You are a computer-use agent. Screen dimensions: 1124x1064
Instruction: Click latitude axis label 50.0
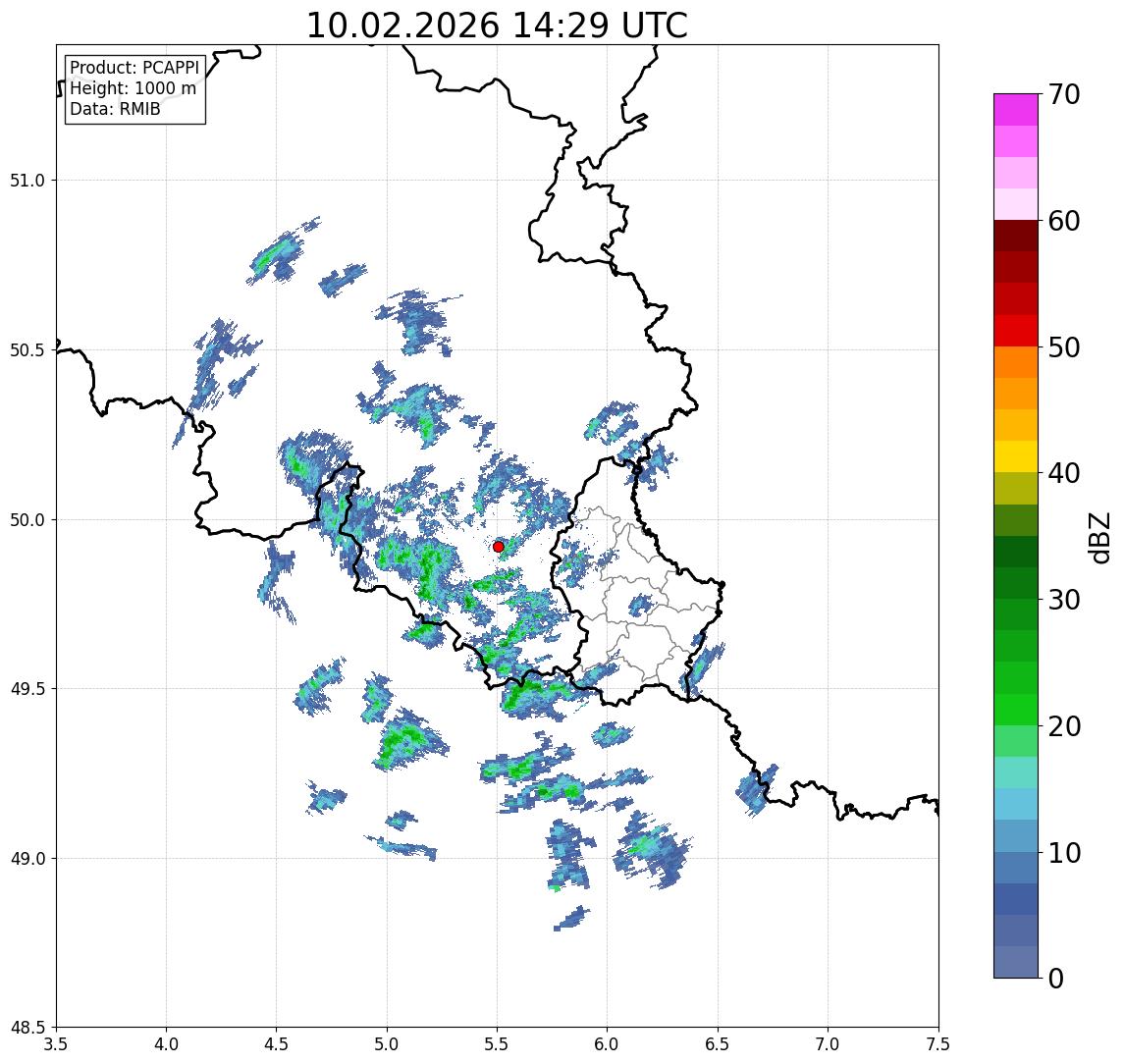pos(27,520)
